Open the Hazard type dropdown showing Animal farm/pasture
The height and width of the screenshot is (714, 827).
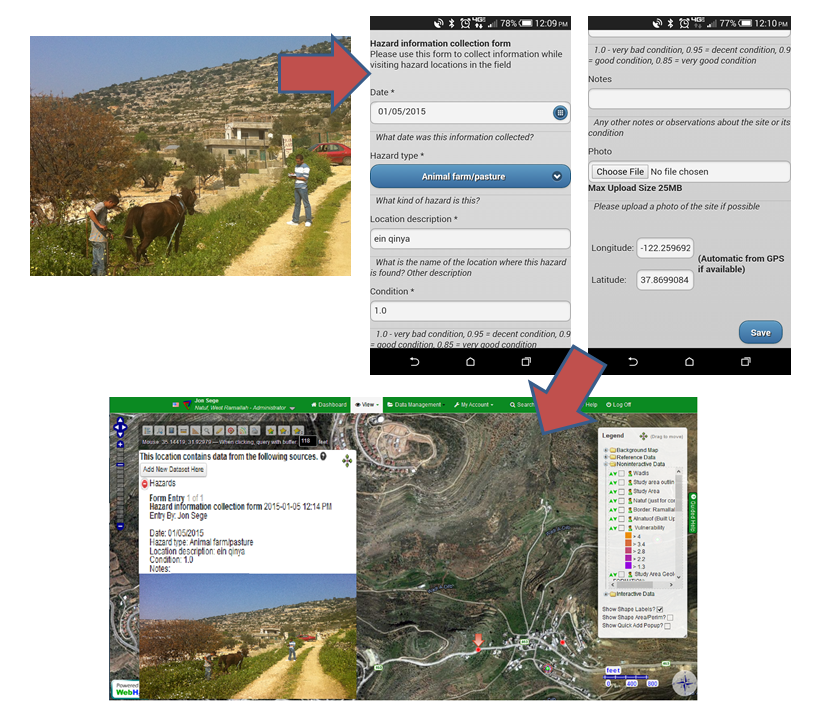point(470,176)
